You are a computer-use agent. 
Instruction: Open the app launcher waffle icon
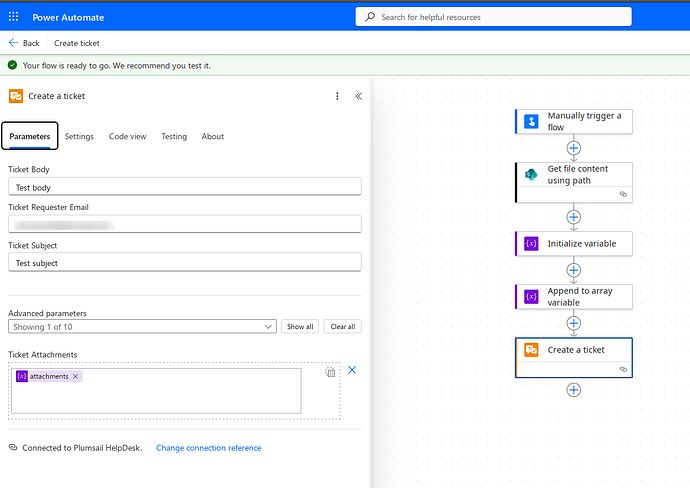click(13, 17)
